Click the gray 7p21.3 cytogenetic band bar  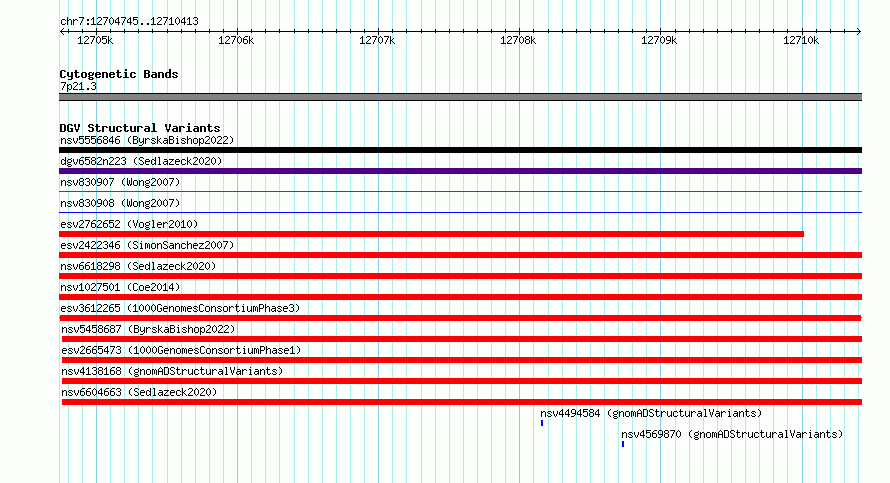tap(460, 97)
